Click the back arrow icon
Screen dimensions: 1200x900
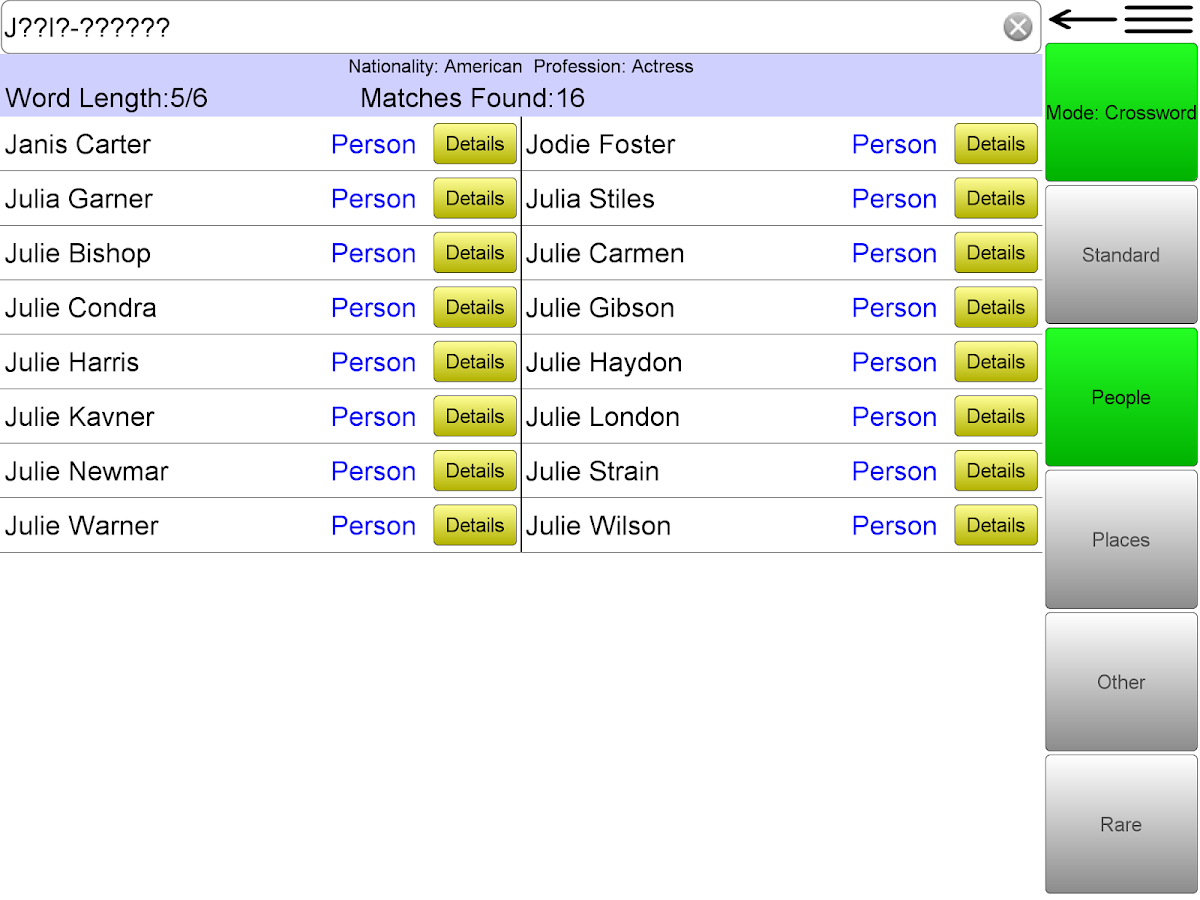tap(1083, 20)
